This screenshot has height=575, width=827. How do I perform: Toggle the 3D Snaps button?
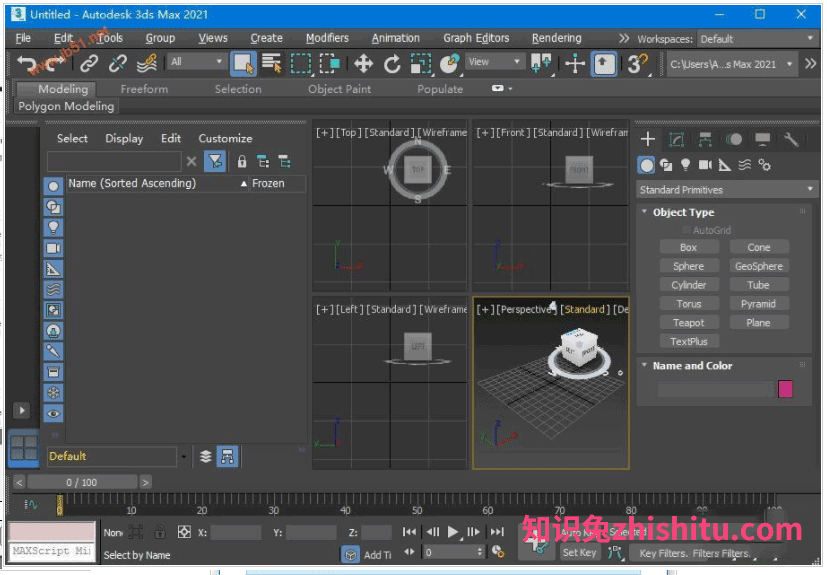[637, 64]
